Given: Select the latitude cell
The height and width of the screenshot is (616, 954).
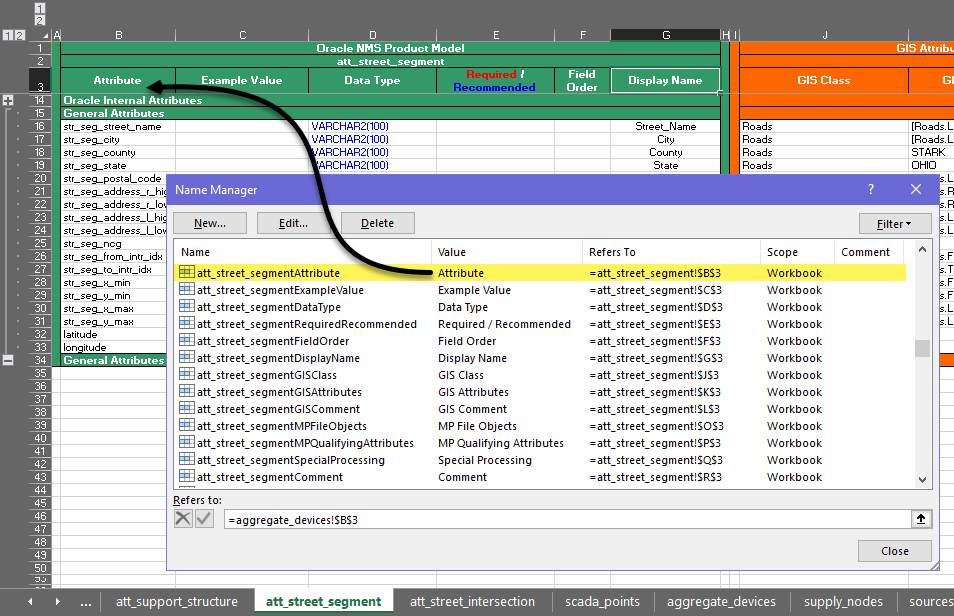Looking at the screenshot, I should pos(114,334).
